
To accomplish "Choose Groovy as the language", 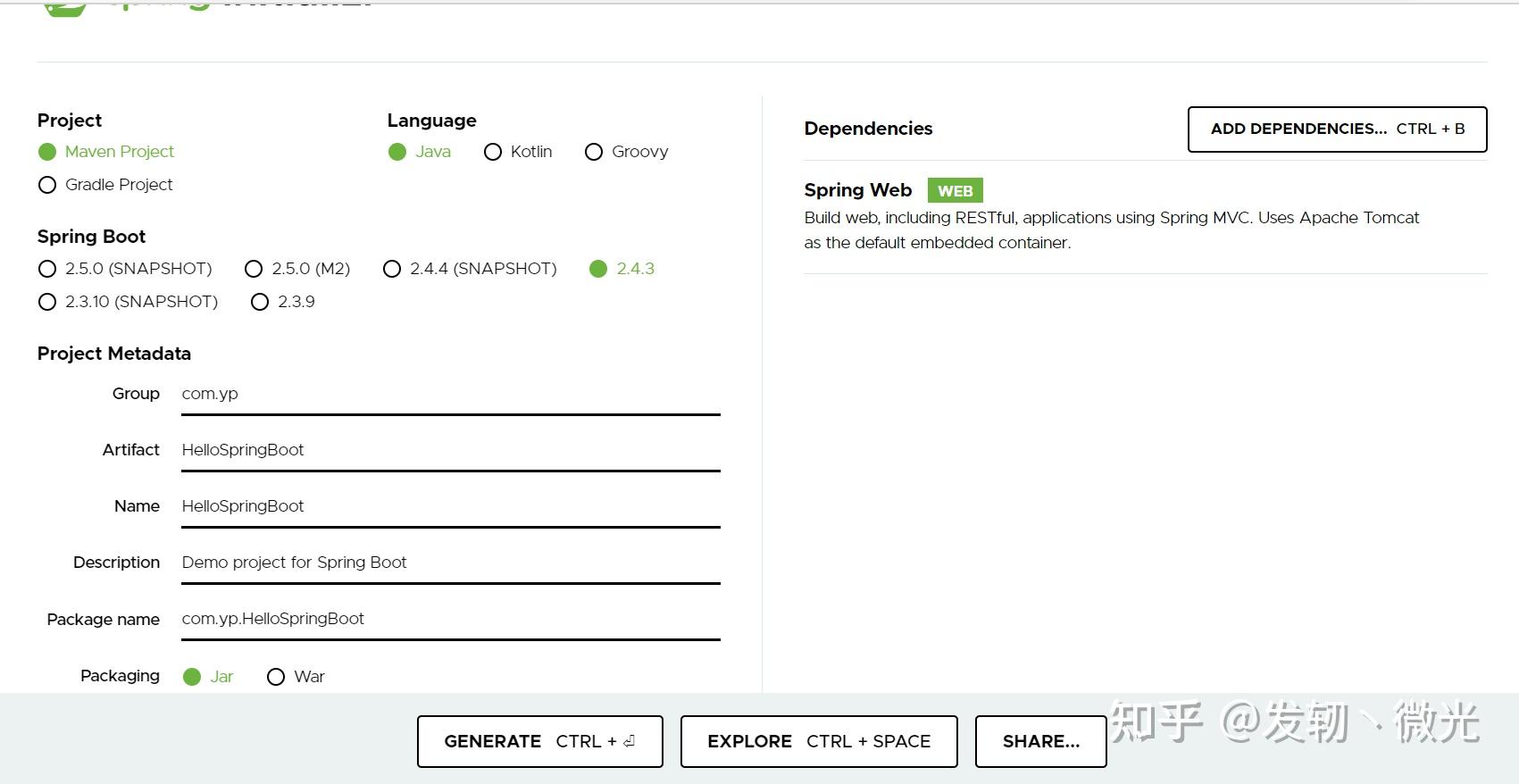I will (594, 152).
